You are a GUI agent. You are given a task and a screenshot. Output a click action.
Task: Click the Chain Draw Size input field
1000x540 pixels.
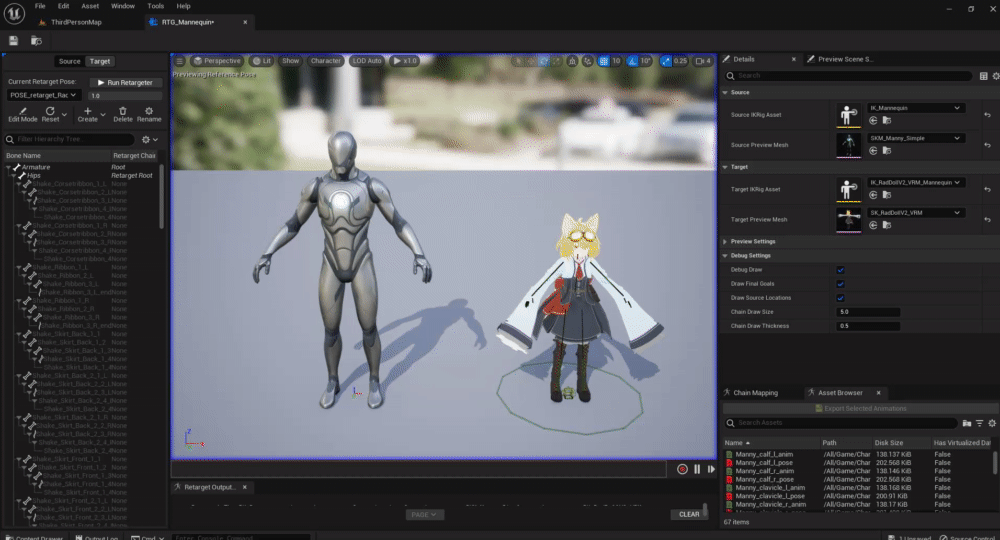coord(868,312)
